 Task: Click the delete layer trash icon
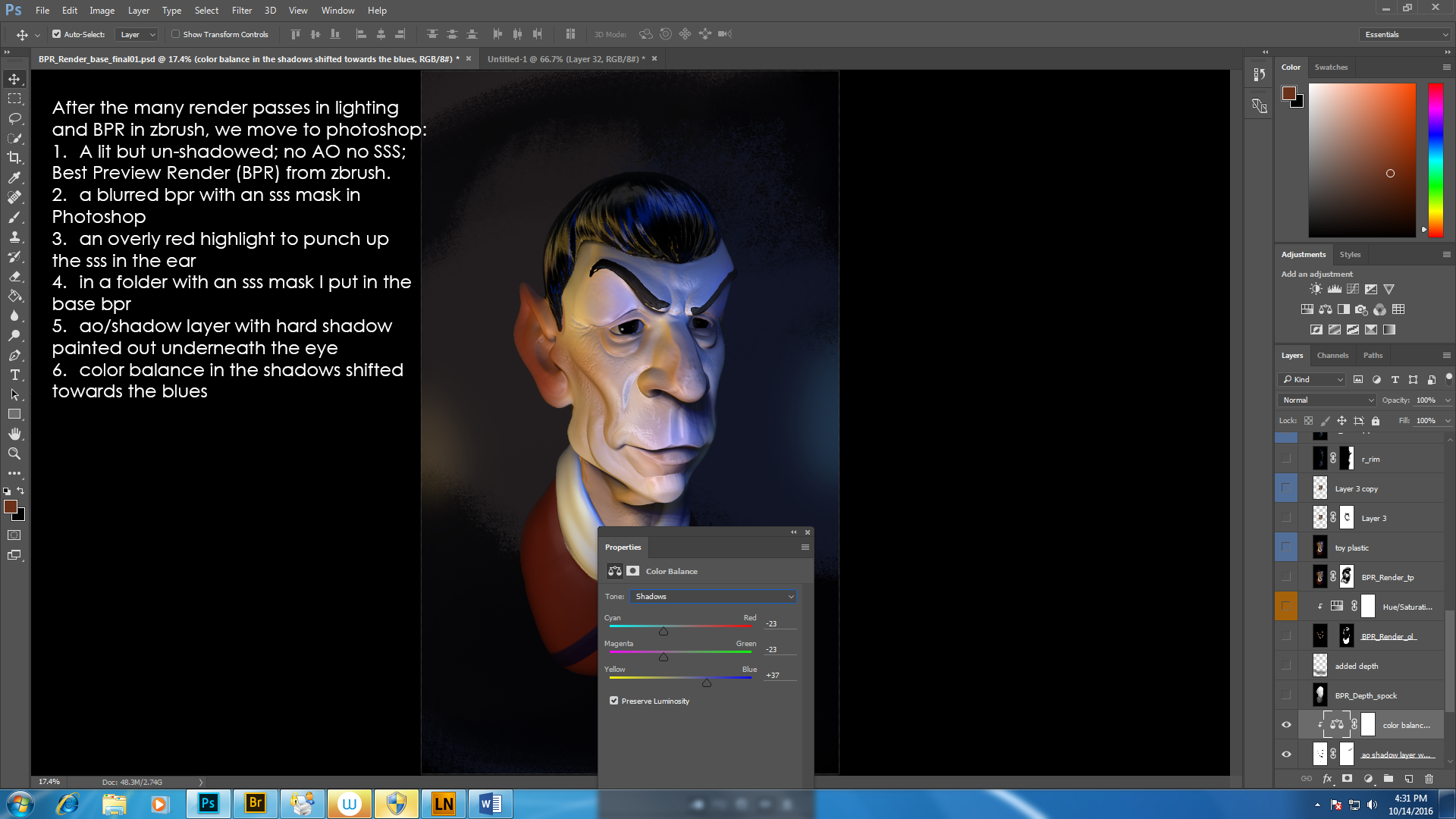tap(1429, 779)
